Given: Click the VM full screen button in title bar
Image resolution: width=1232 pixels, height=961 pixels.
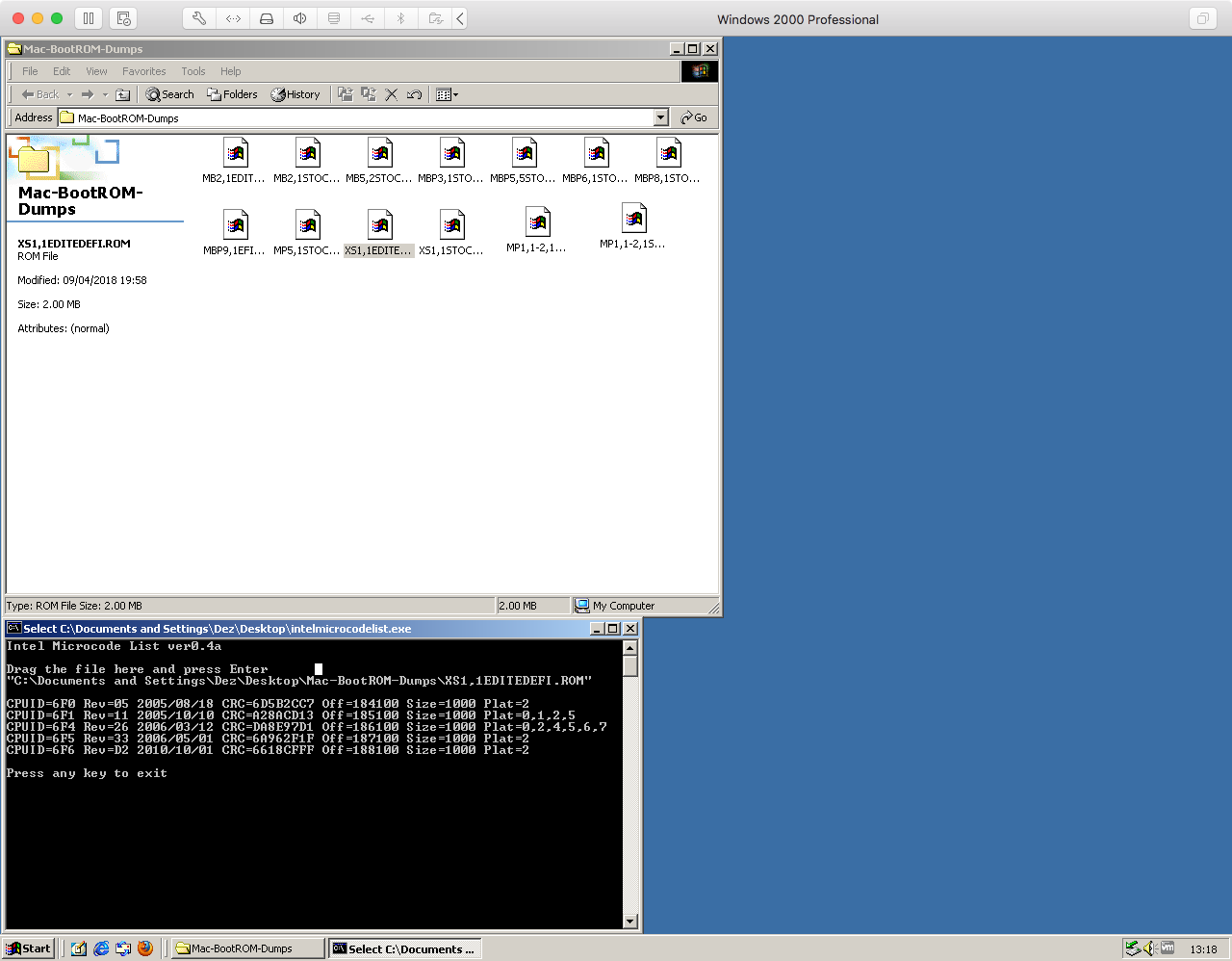Looking at the screenshot, I should [x=1202, y=18].
